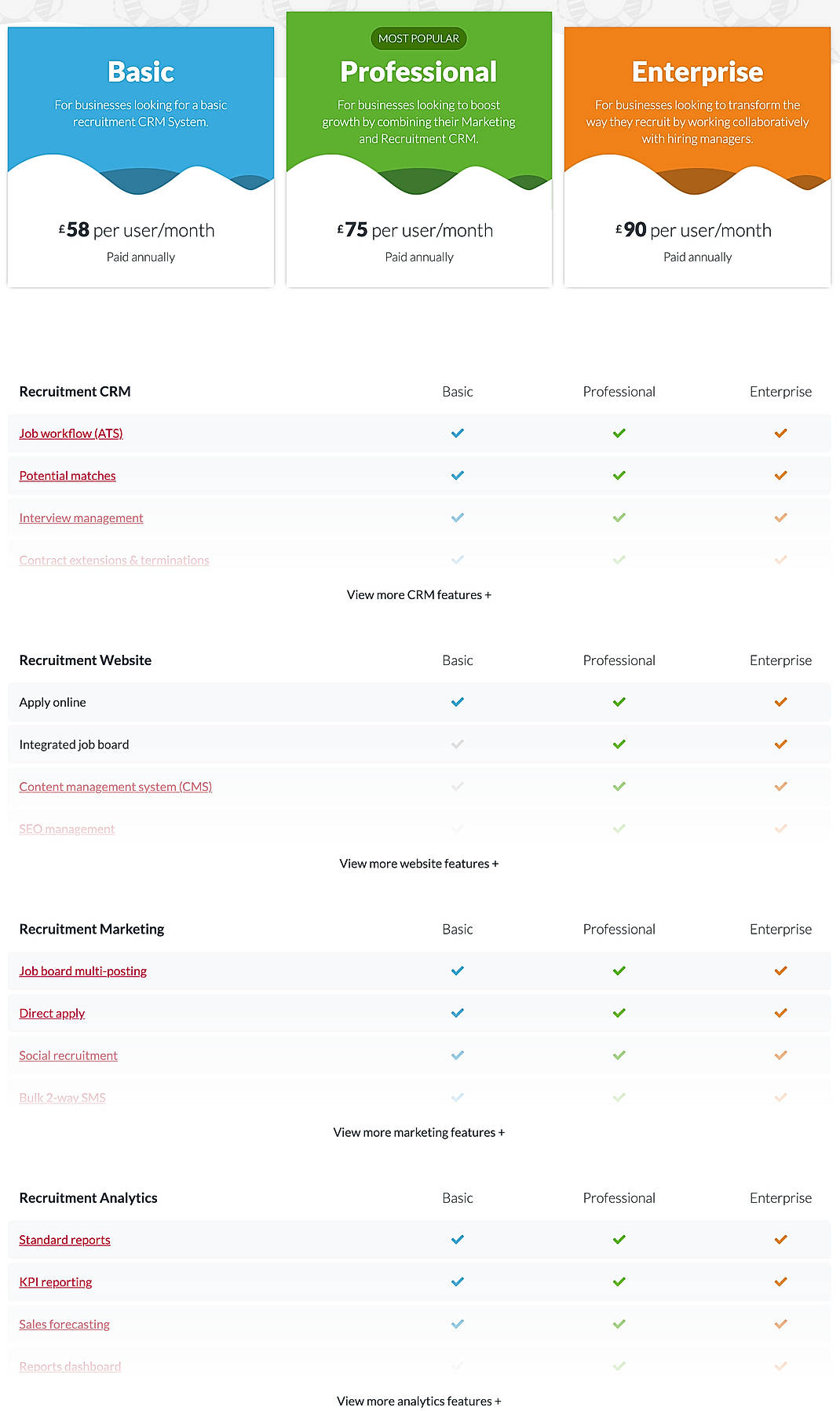This screenshot has height=1411, width=840.
Task: Open the Potential matches link
Action: tap(67, 475)
